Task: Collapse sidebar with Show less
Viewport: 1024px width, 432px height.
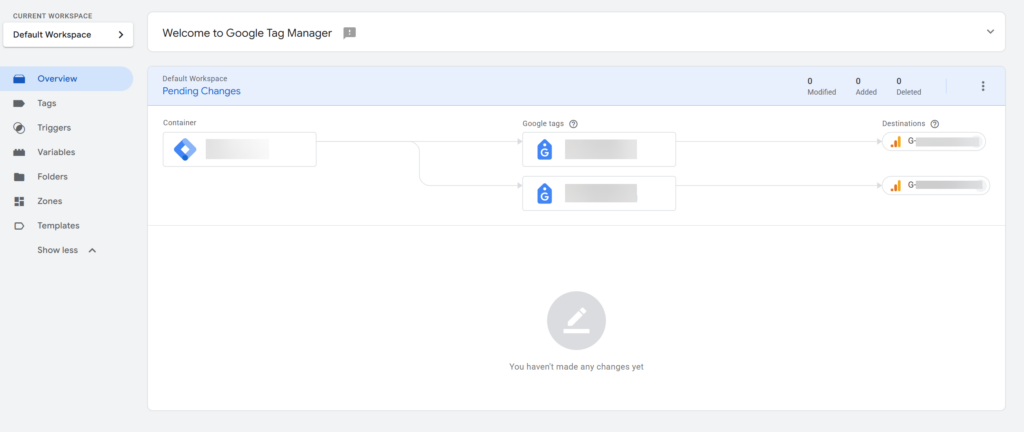Action: tap(67, 250)
